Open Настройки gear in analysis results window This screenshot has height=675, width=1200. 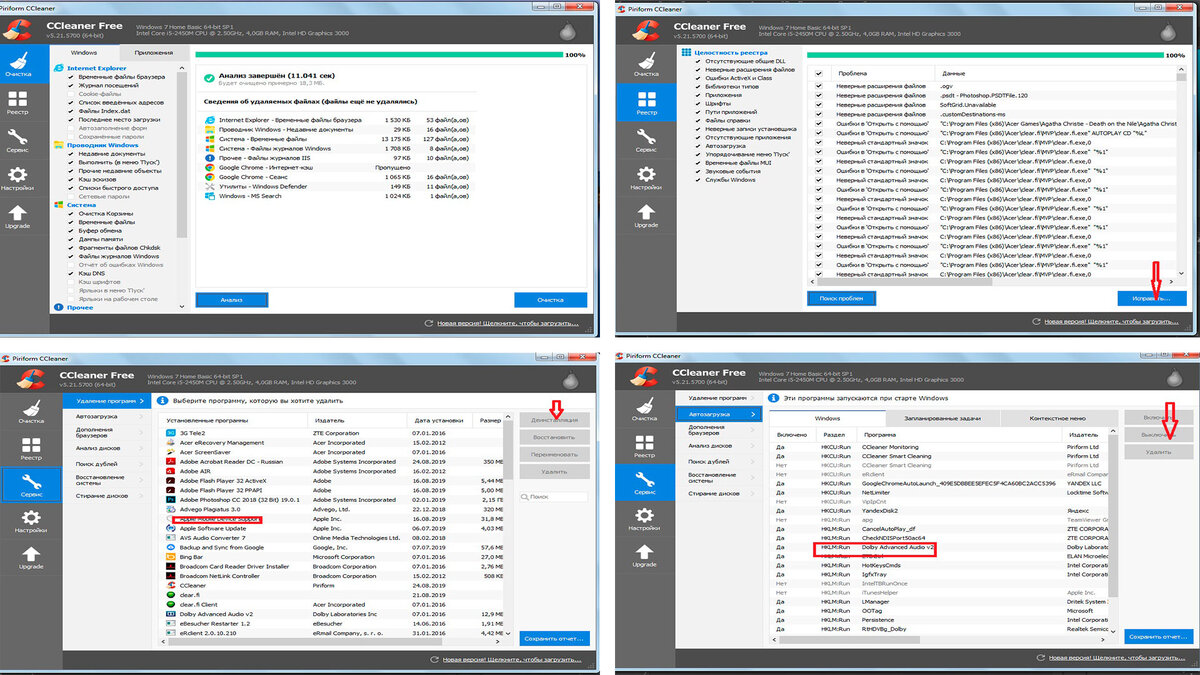coord(18,179)
